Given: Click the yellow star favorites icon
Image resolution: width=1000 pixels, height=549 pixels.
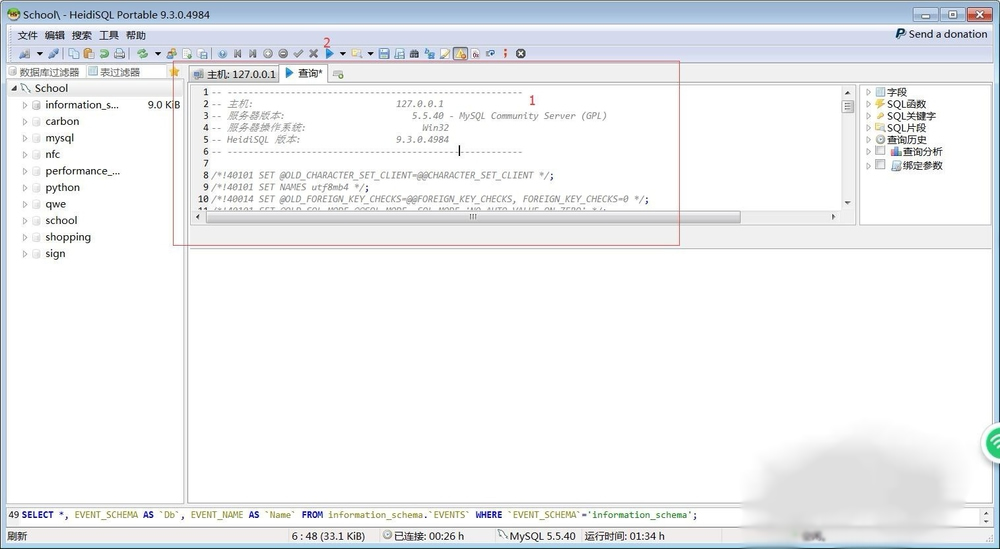Looking at the screenshot, I should pyautogui.click(x=174, y=72).
